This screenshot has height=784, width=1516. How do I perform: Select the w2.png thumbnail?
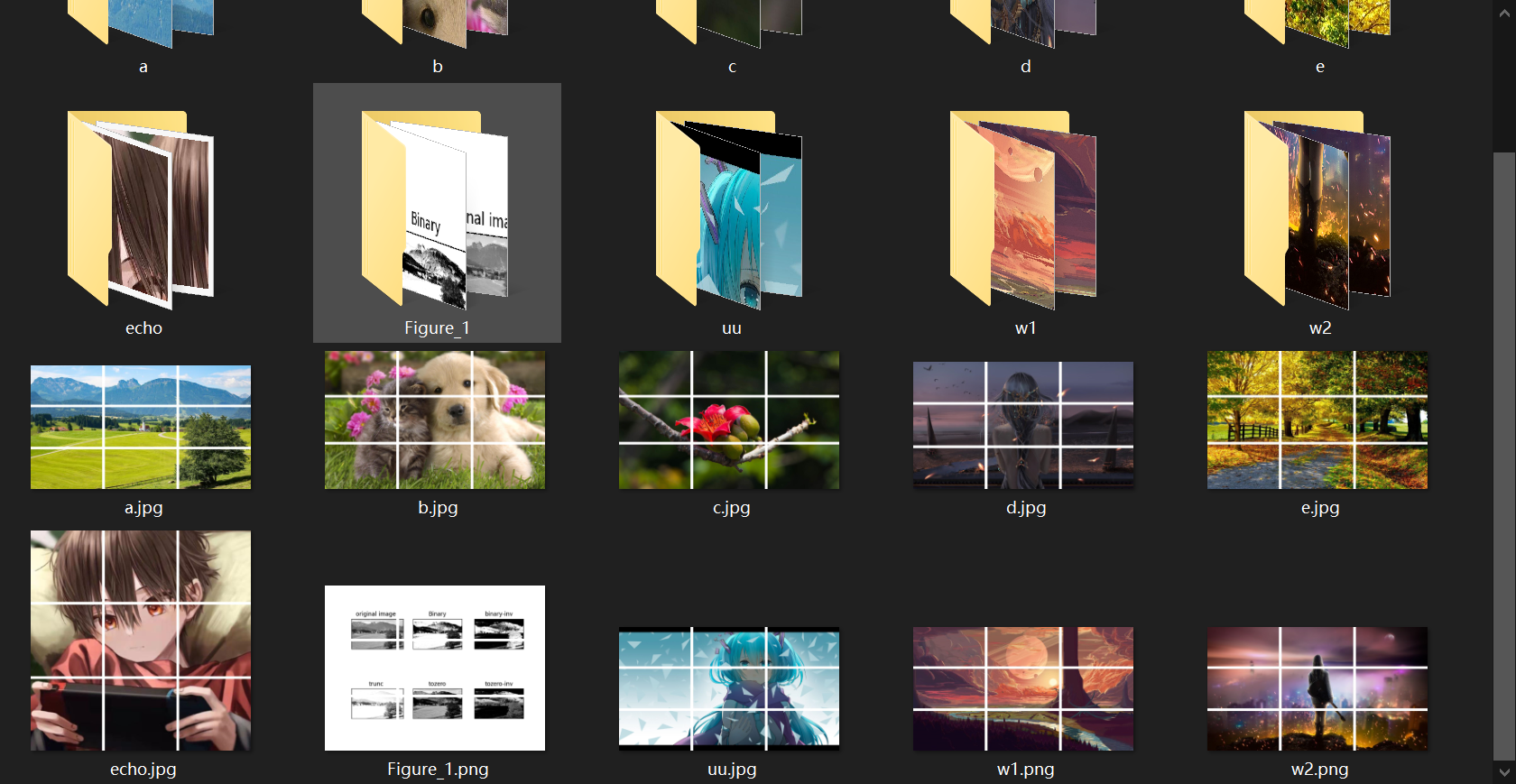coord(1317,688)
